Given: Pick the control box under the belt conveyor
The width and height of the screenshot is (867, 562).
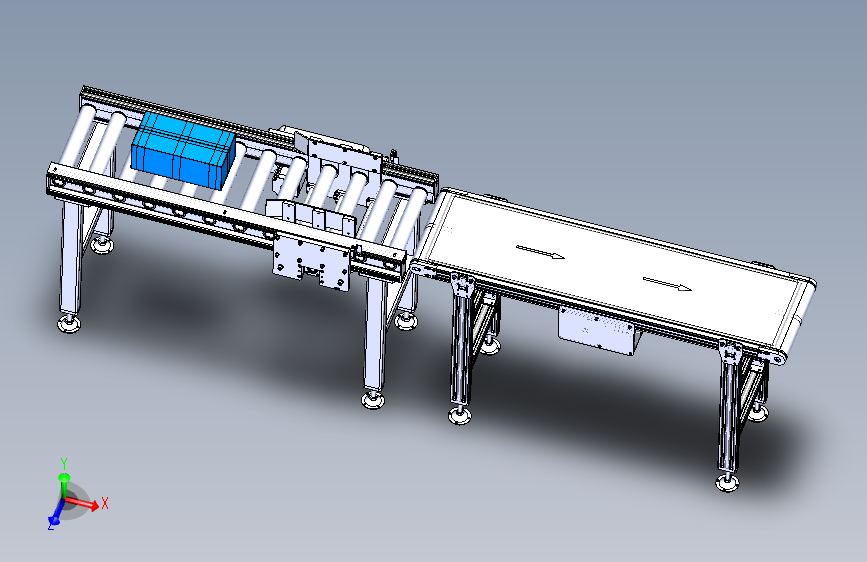Looking at the screenshot, I should tap(598, 331).
